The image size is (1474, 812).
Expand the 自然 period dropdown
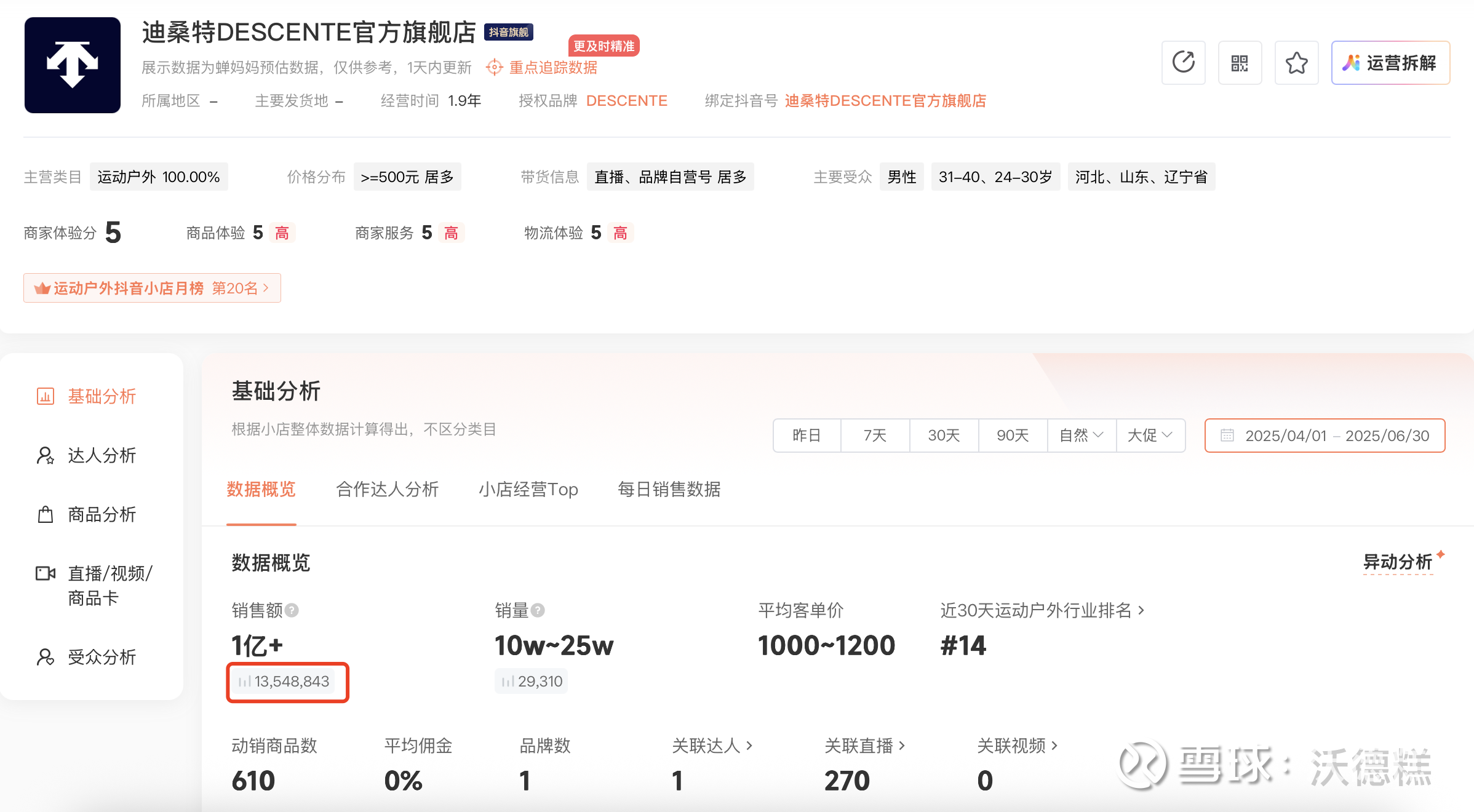[x=1082, y=436]
